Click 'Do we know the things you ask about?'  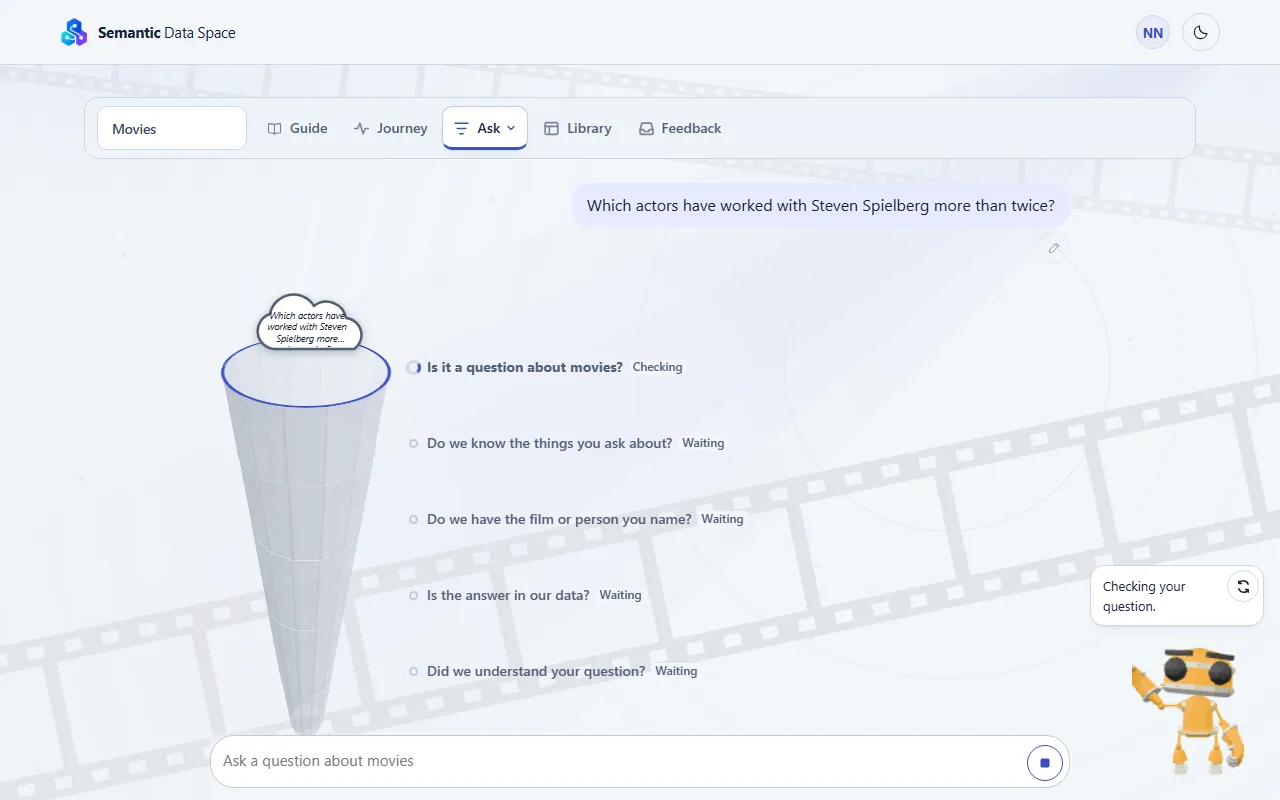point(550,443)
